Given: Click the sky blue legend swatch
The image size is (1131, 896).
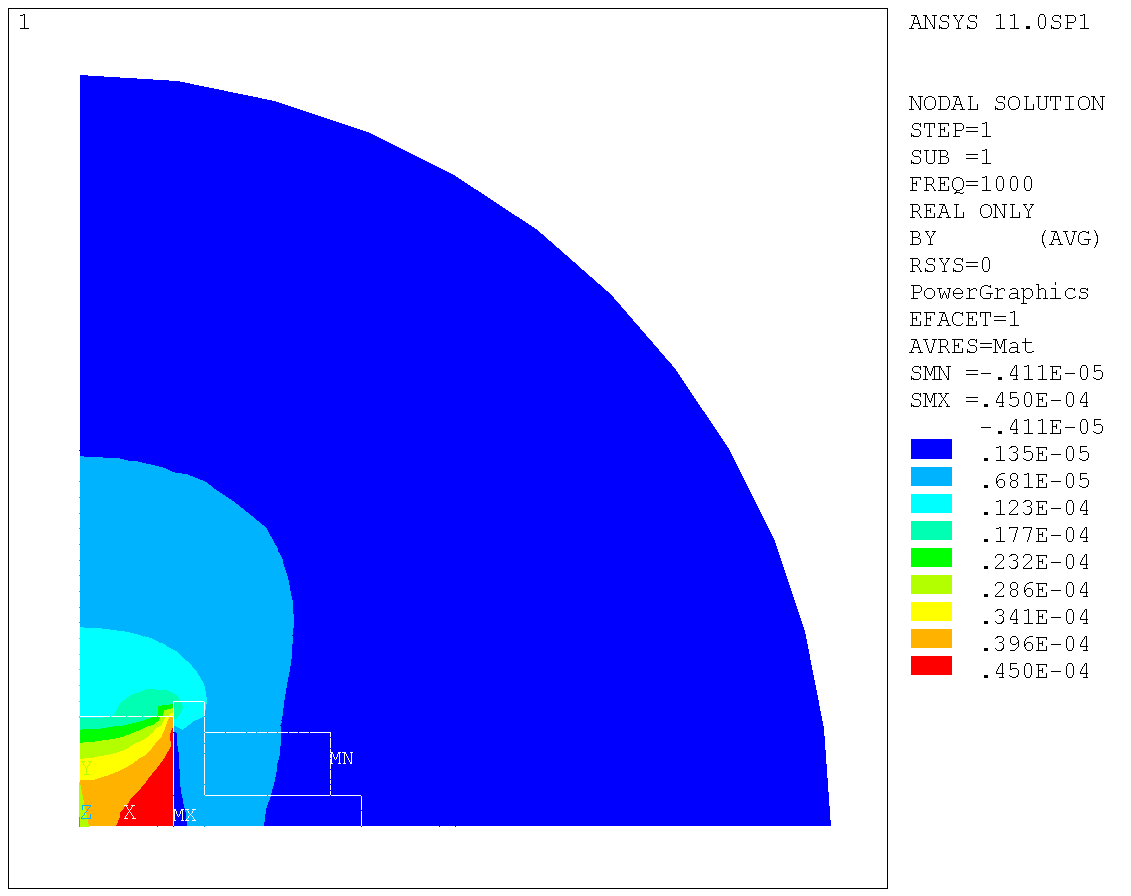Looking at the screenshot, I should (930, 477).
